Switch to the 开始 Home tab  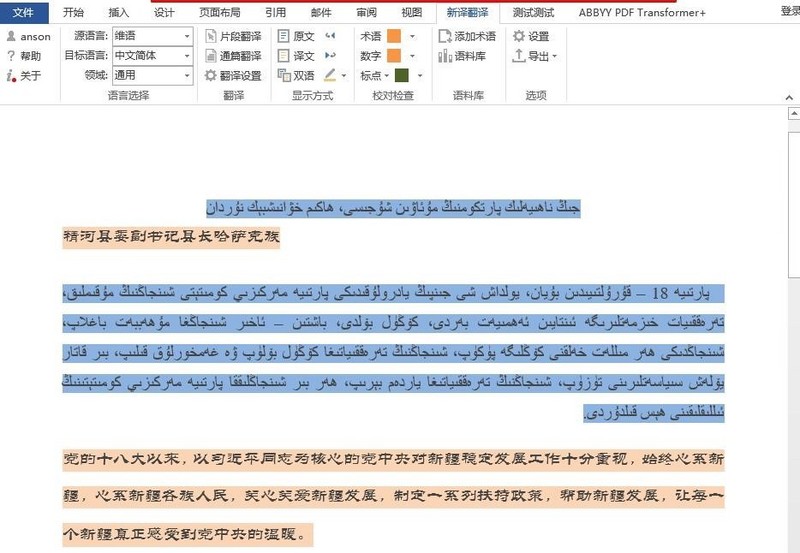click(x=73, y=12)
